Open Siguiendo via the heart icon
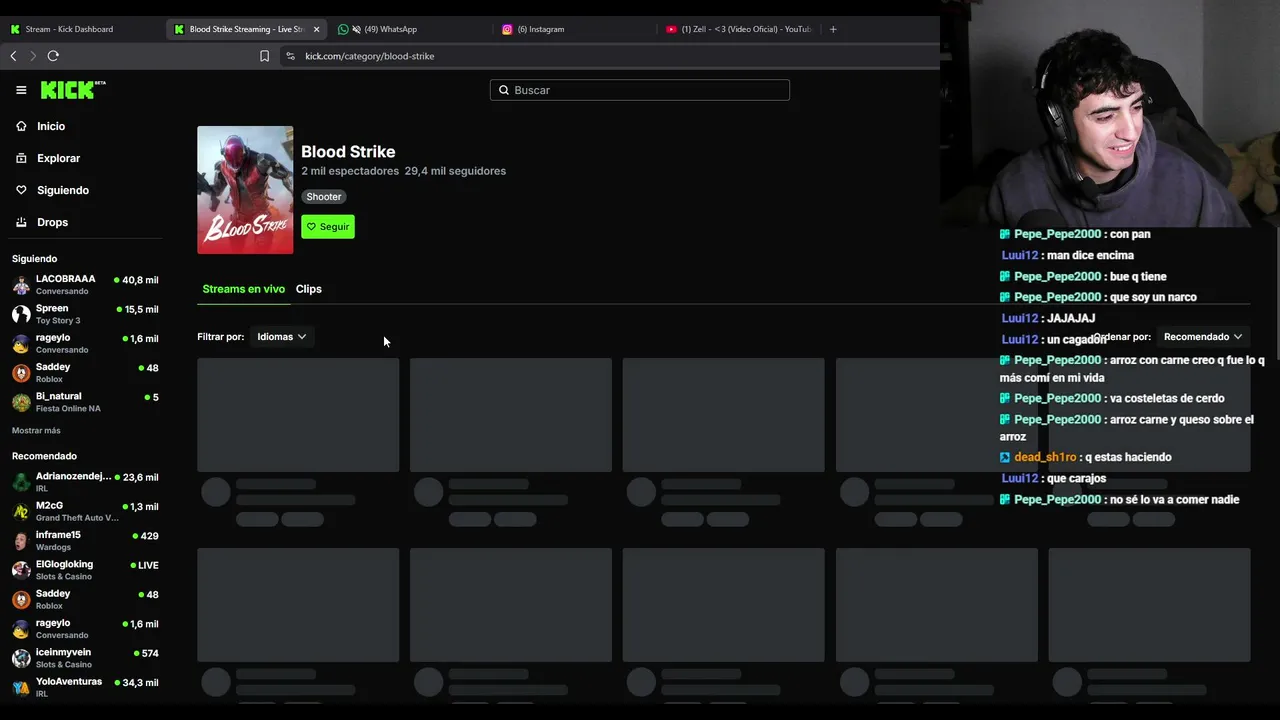The height and width of the screenshot is (720, 1280). (x=21, y=190)
